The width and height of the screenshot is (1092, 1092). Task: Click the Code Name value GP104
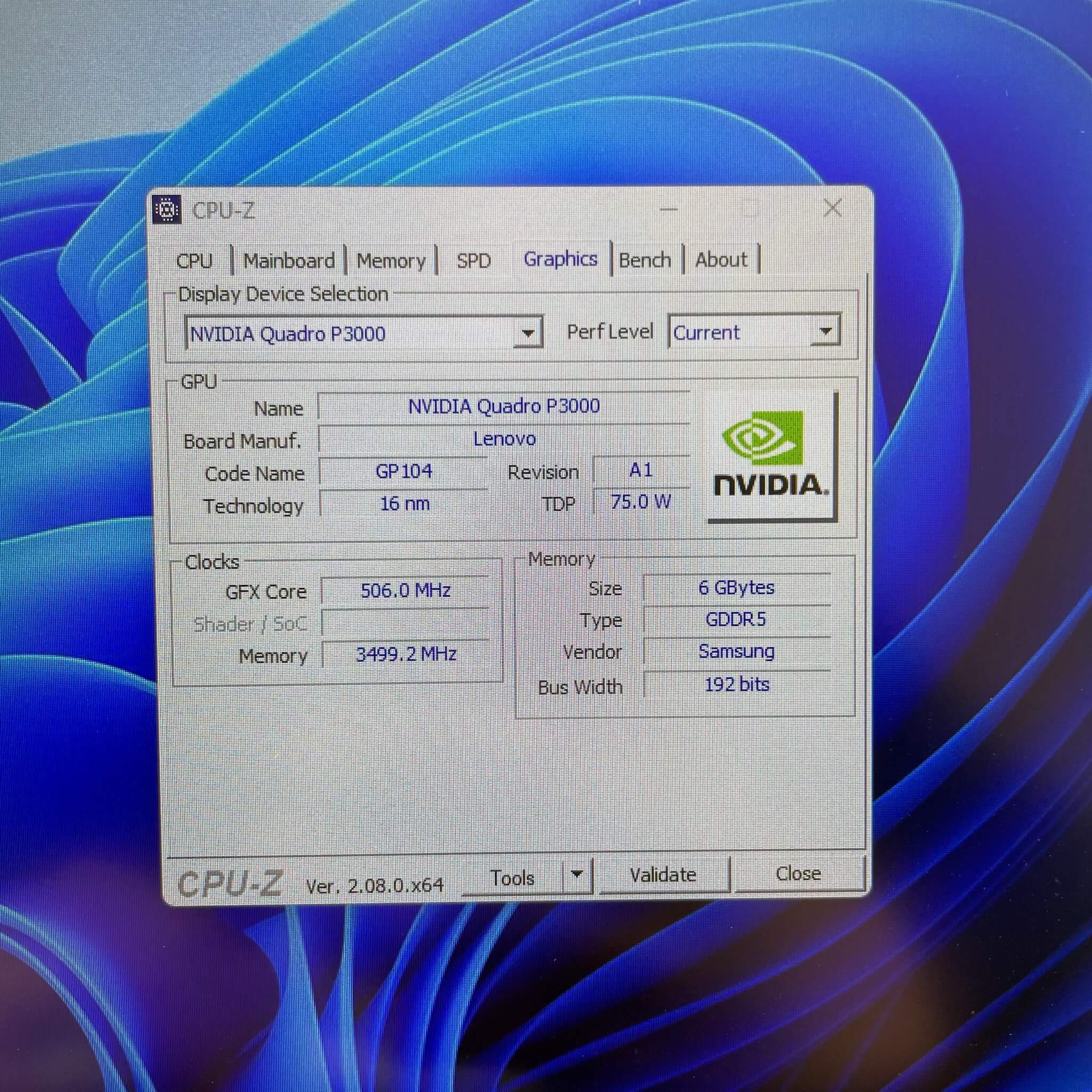point(404,471)
